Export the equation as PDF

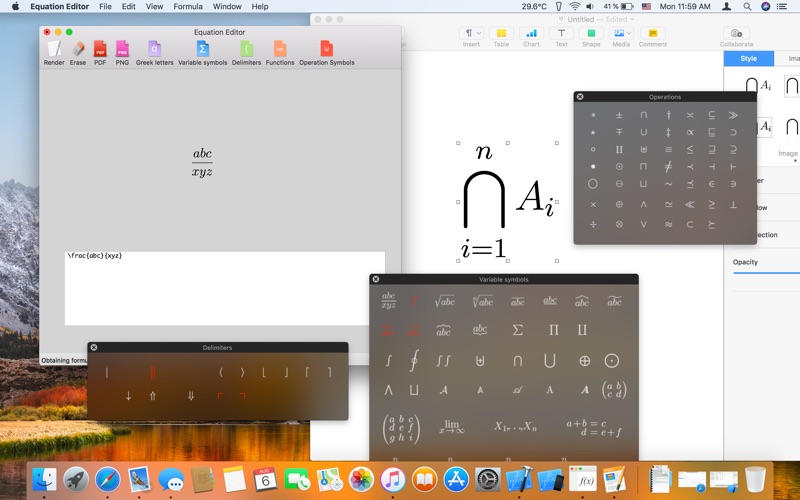click(100, 49)
